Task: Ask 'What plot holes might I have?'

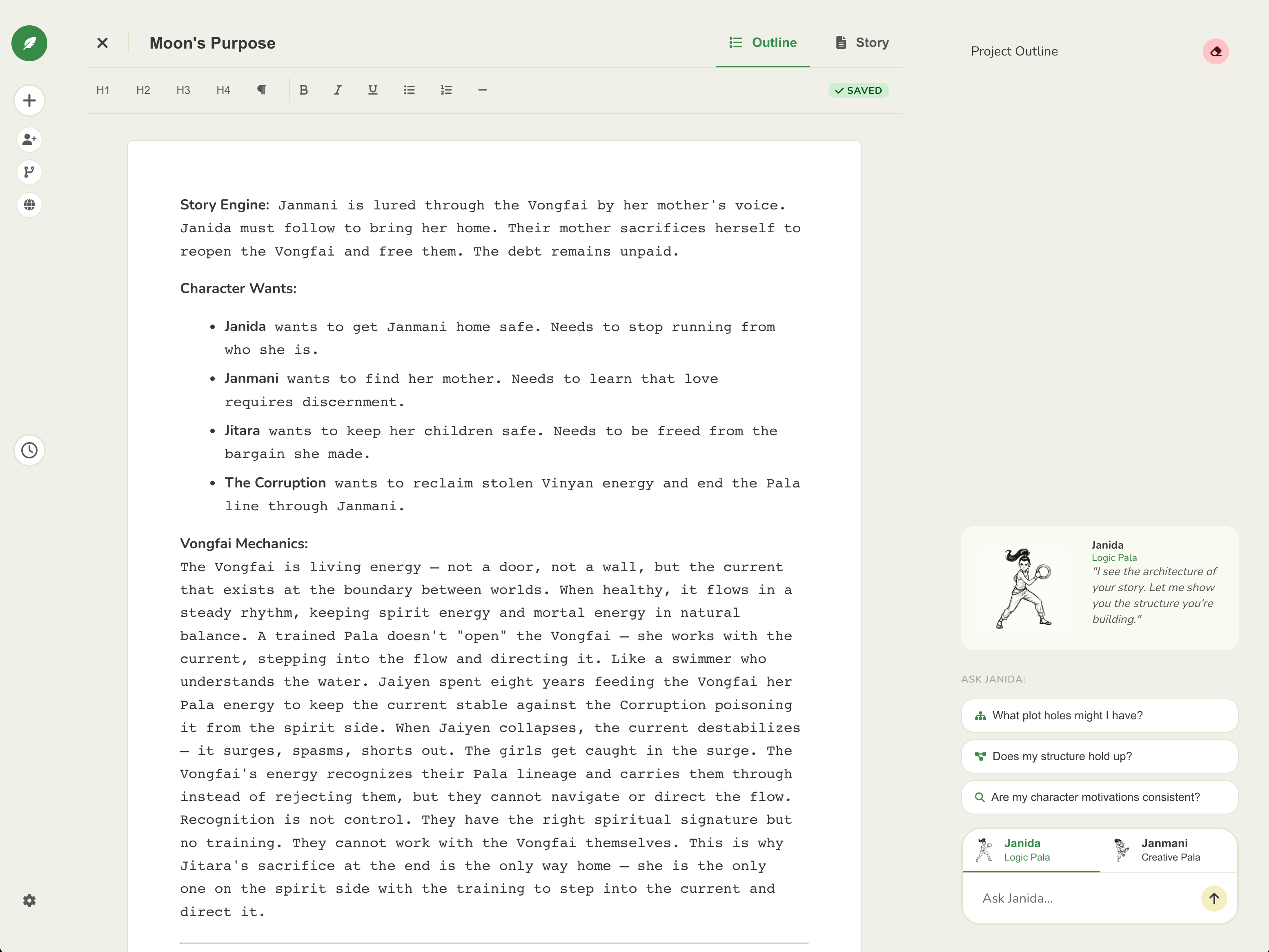Action: point(1099,715)
